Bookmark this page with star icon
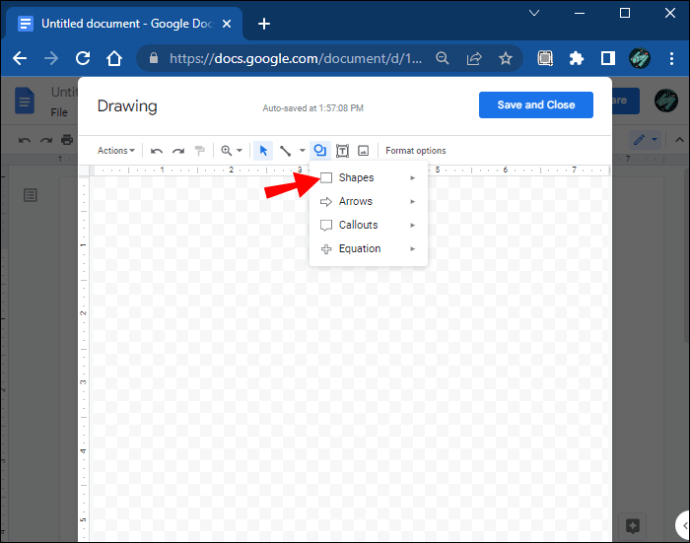Image resolution: width=690 pixels, height=543 pixels. tap(506, 58)
